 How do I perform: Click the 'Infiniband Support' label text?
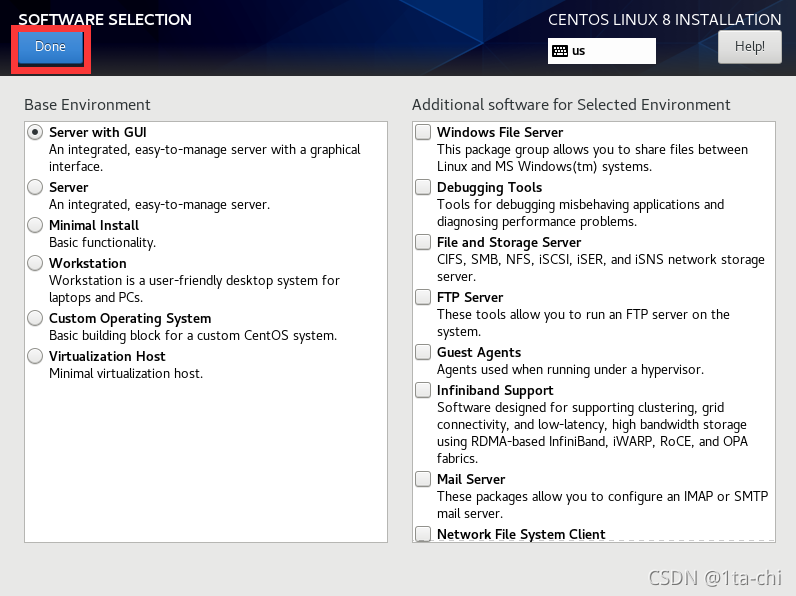tap(495, 391)
